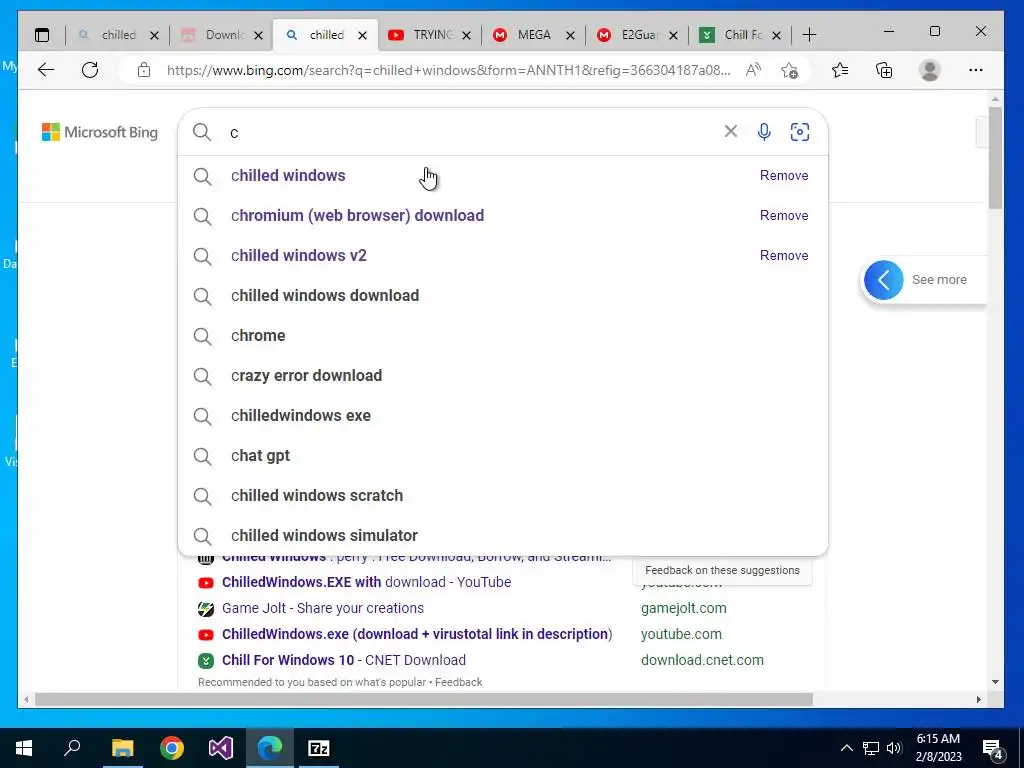Open the notification center

(x=992, y=748)
